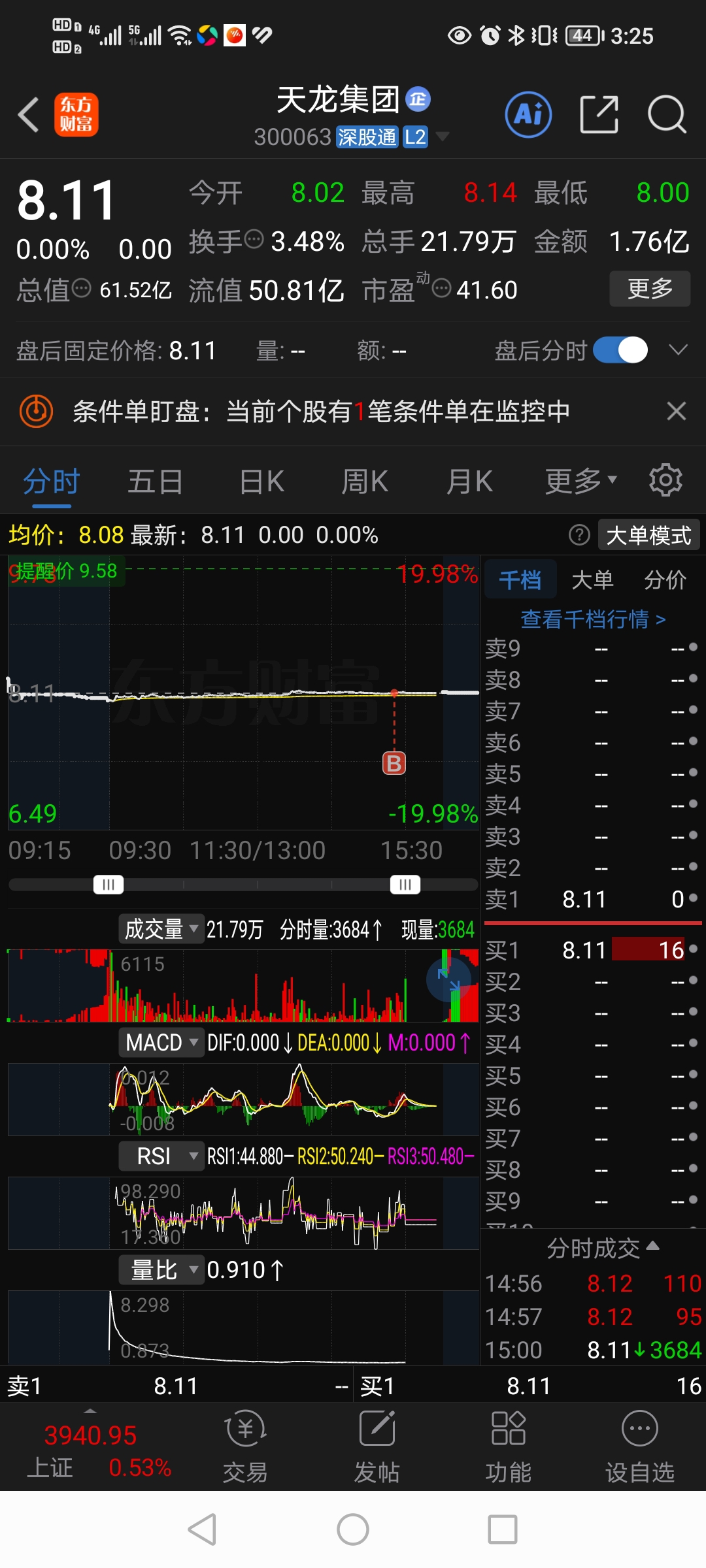The width and height of the screenshot is (706, 1568).
Task: Tap 更多 button in quote details
Action: (650, 288)
